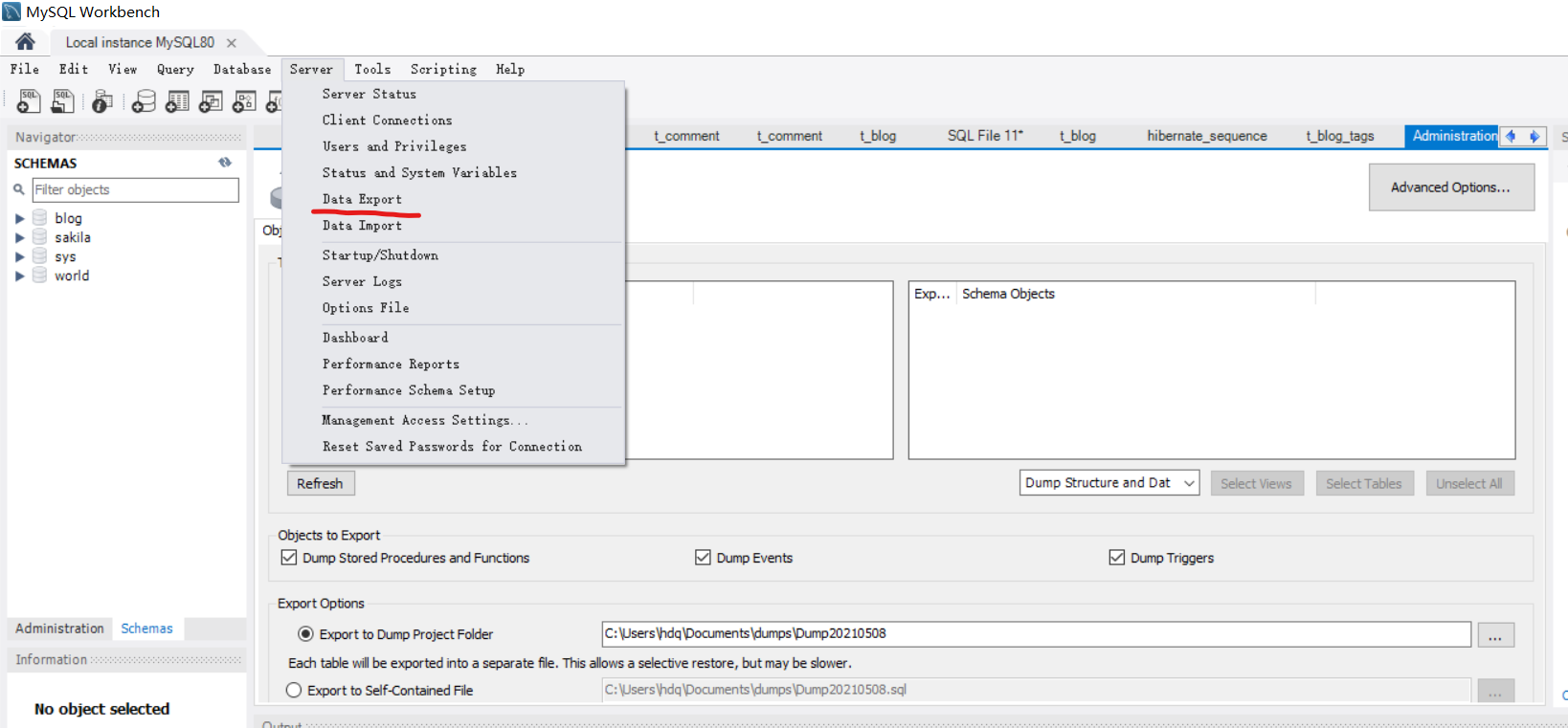
Task: Click the MySQL Workbench title bar icon
Action: click(x=11, y=11)
